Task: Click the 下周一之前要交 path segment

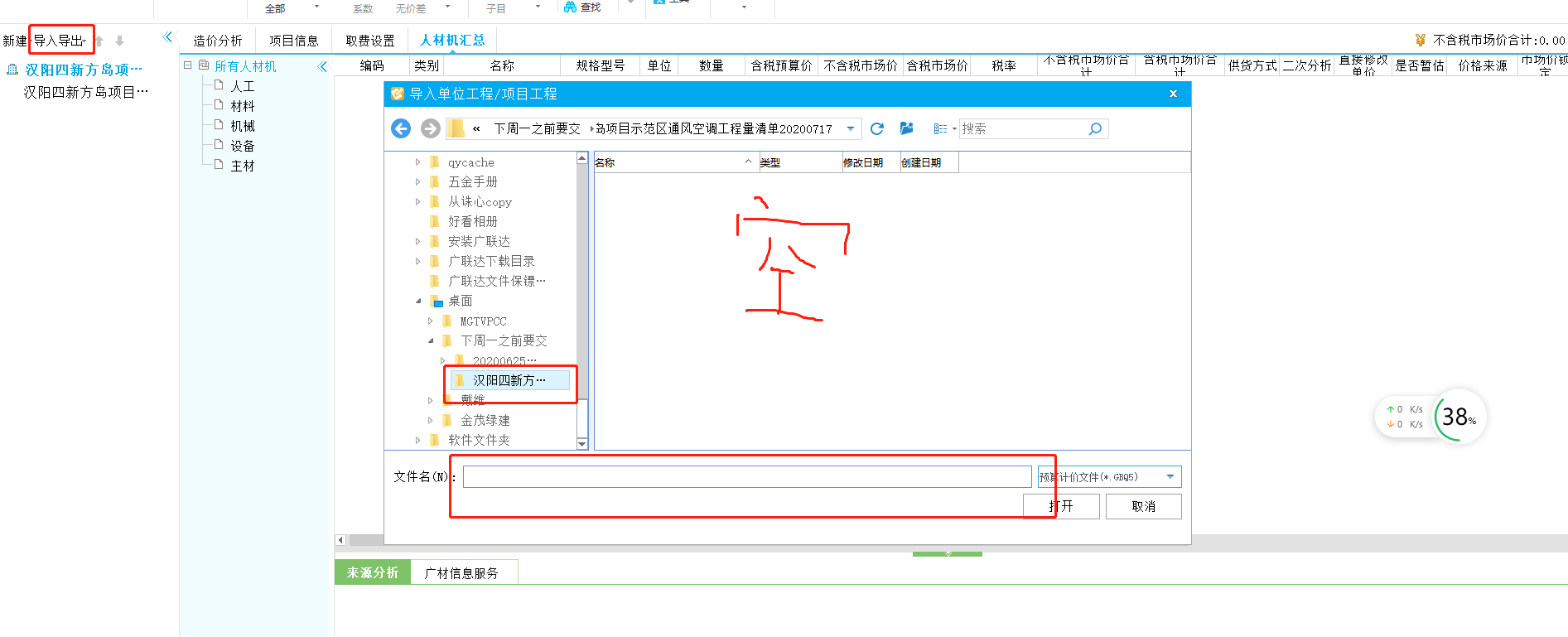Action: point(537,128)
